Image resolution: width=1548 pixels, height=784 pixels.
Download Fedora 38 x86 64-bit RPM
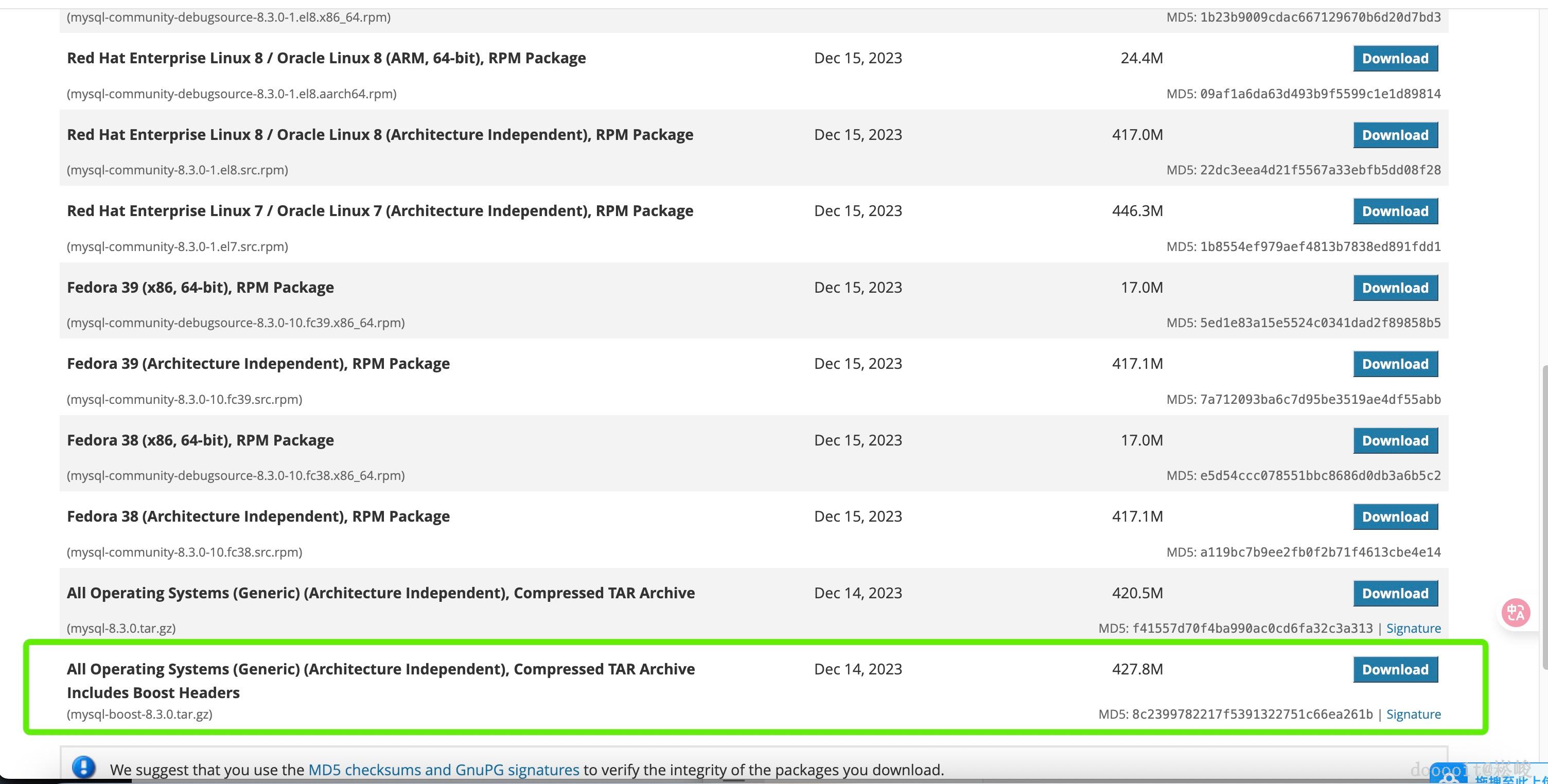click(x=1395, y=440)
